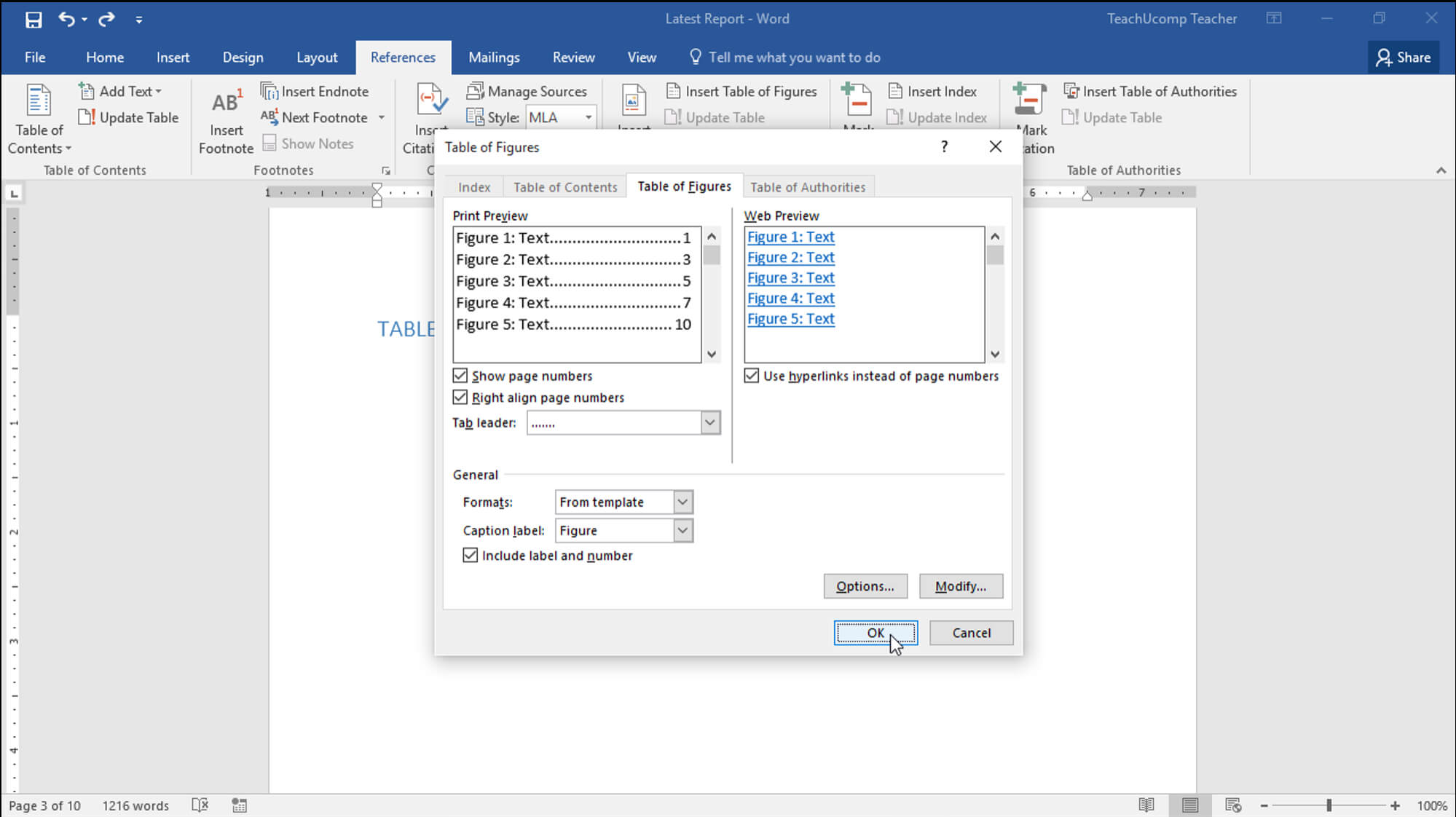
Task: Toggle Include label and number checkbox
Action: click(x=468, y=555)
